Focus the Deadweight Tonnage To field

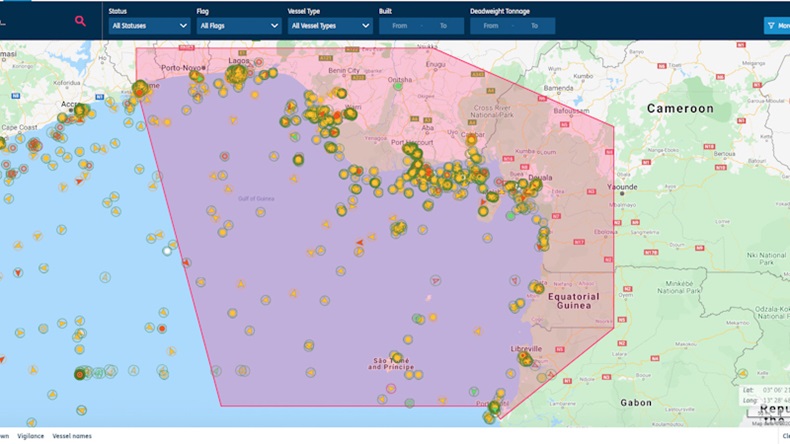pyautogui.click(x=534, y=26)
